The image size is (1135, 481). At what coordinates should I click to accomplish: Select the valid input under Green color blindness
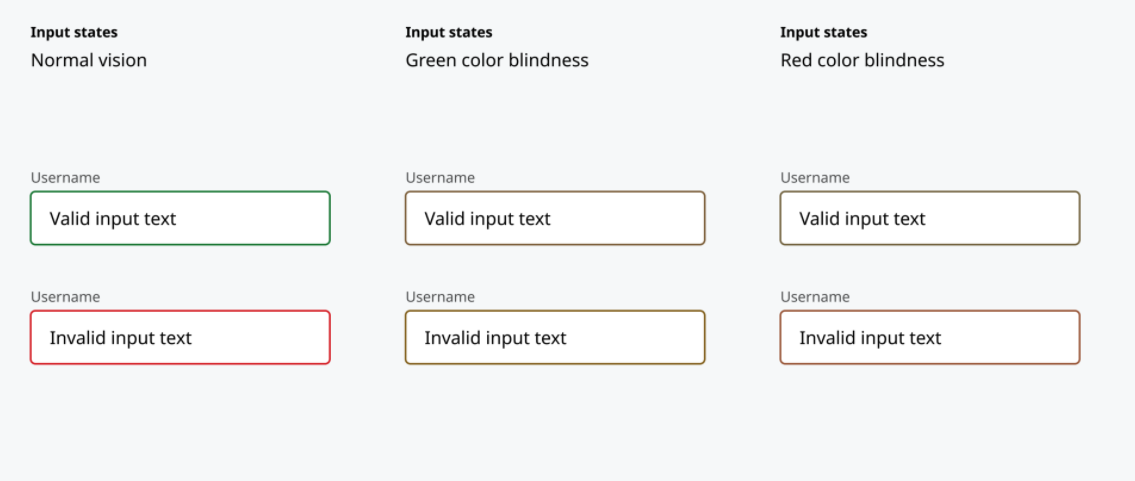(x=555, y=218)
